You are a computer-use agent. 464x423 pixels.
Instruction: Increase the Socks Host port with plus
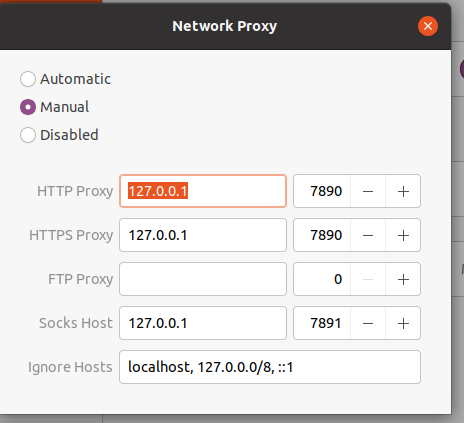pyautogui.click(x=403, y=323)
